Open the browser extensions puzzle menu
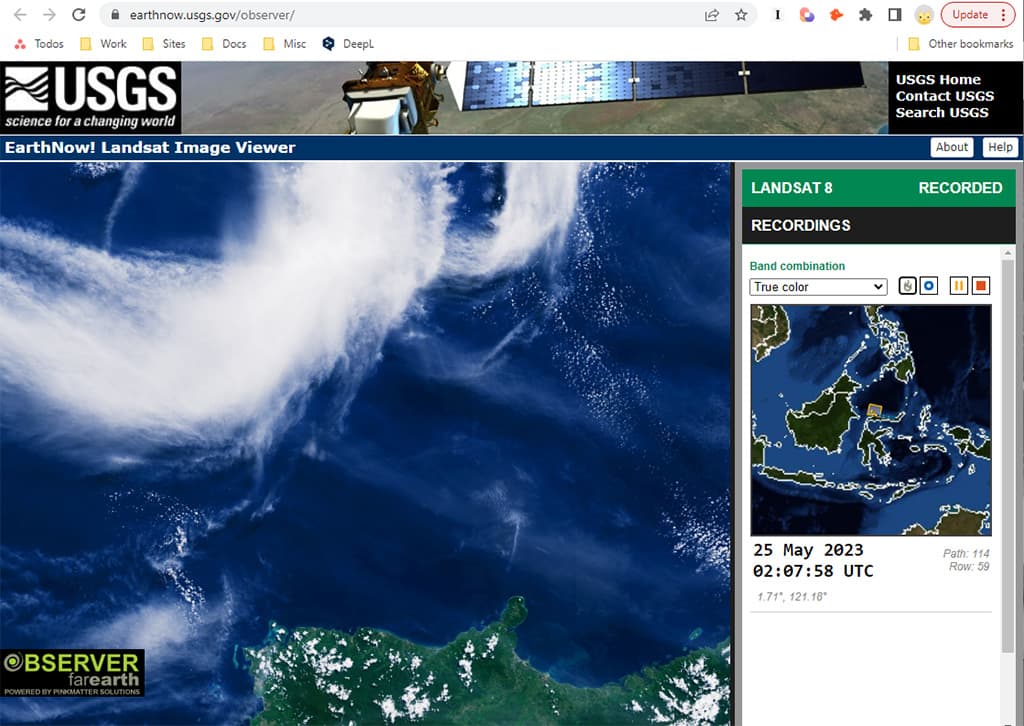Screen dimensions: 1024x726 coord(866,15)
